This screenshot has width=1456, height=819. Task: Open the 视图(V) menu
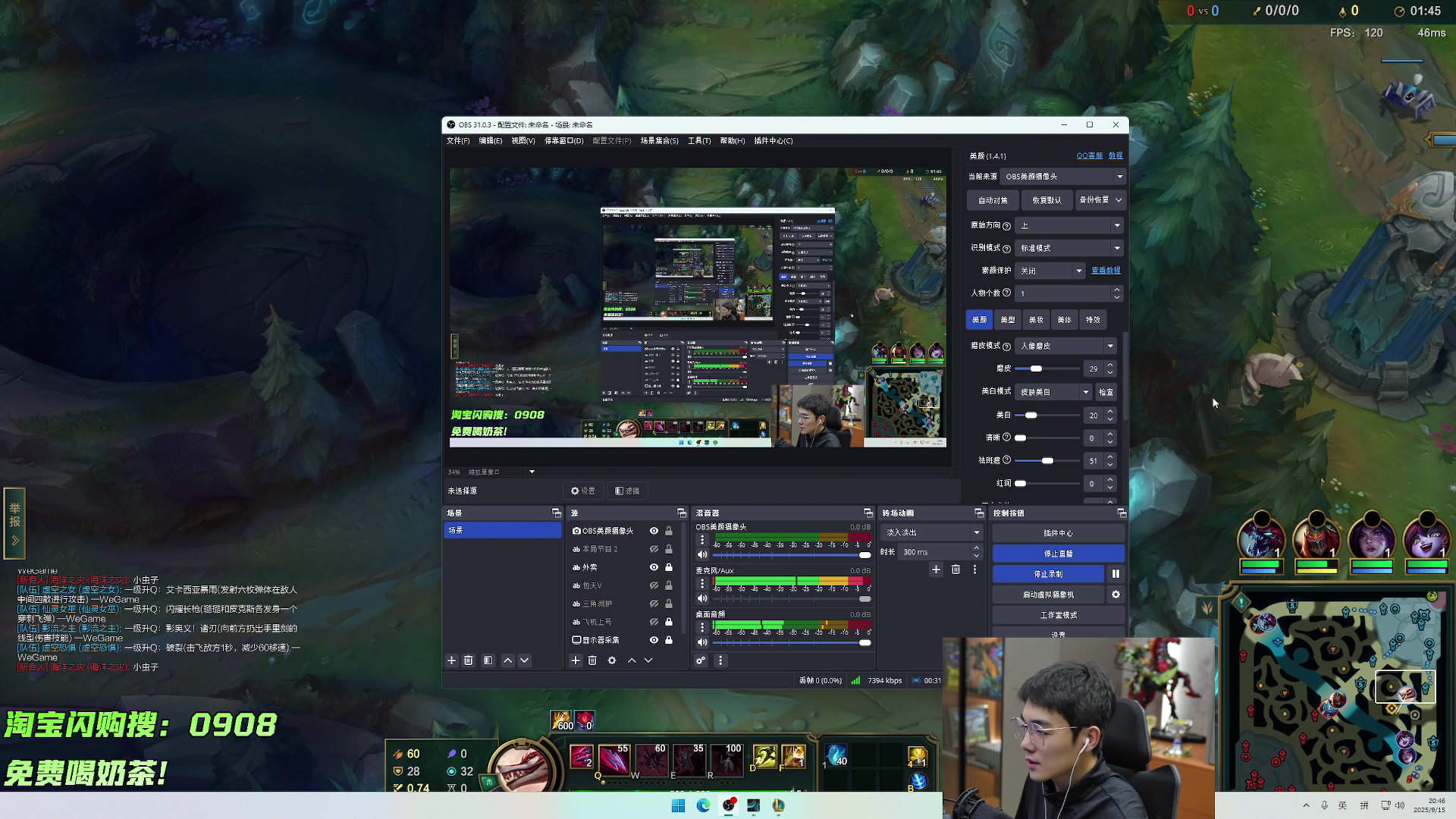tap(523, 141)
